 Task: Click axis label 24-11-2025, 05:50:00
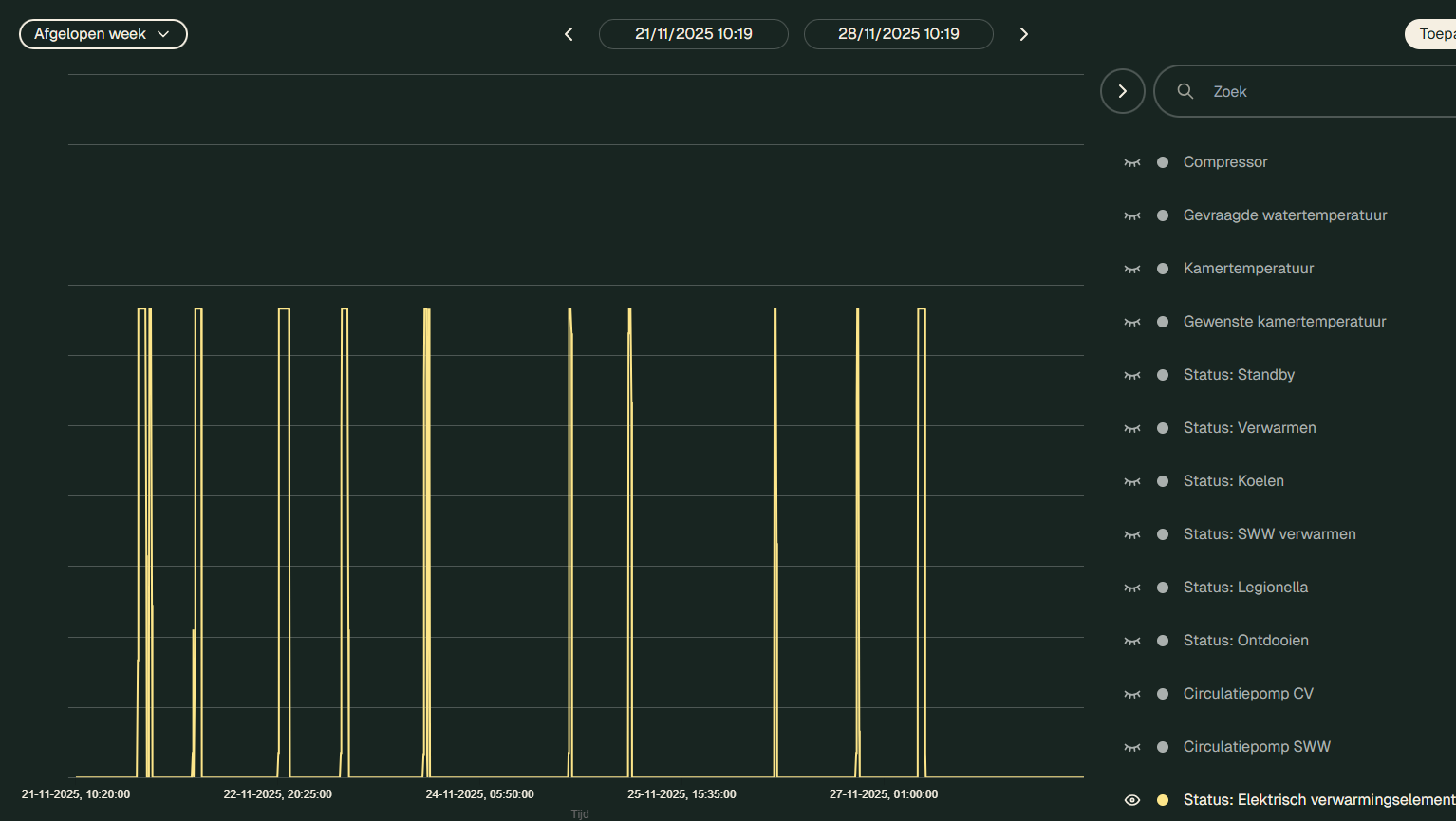[480, 794]
